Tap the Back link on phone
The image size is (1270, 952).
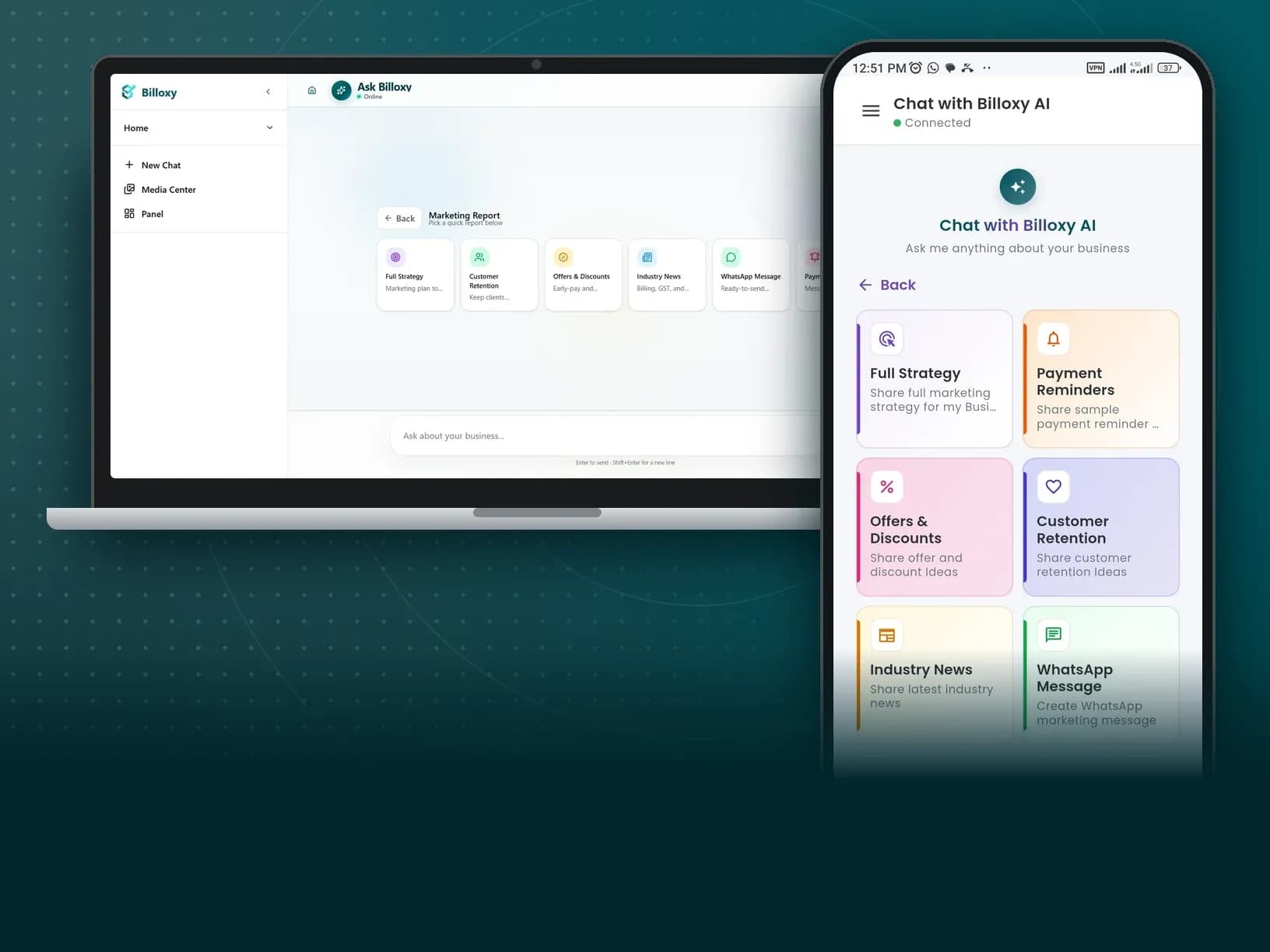[x=887, y=285]
